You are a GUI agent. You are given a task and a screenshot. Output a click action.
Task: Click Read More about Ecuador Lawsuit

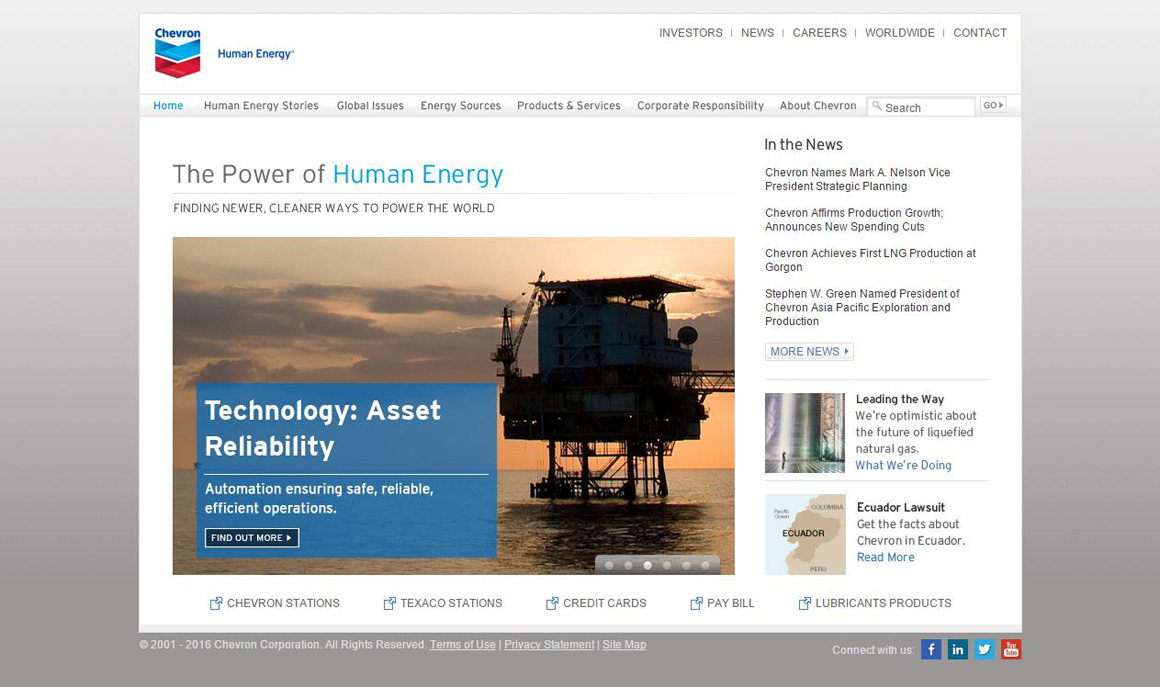(886, 558)
